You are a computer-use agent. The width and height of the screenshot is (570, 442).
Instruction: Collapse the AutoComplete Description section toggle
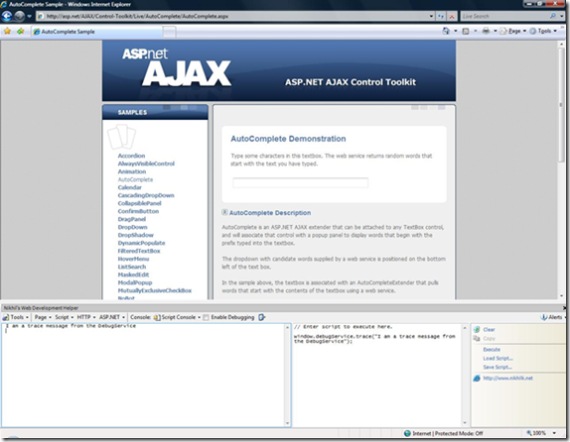[225, 212]
